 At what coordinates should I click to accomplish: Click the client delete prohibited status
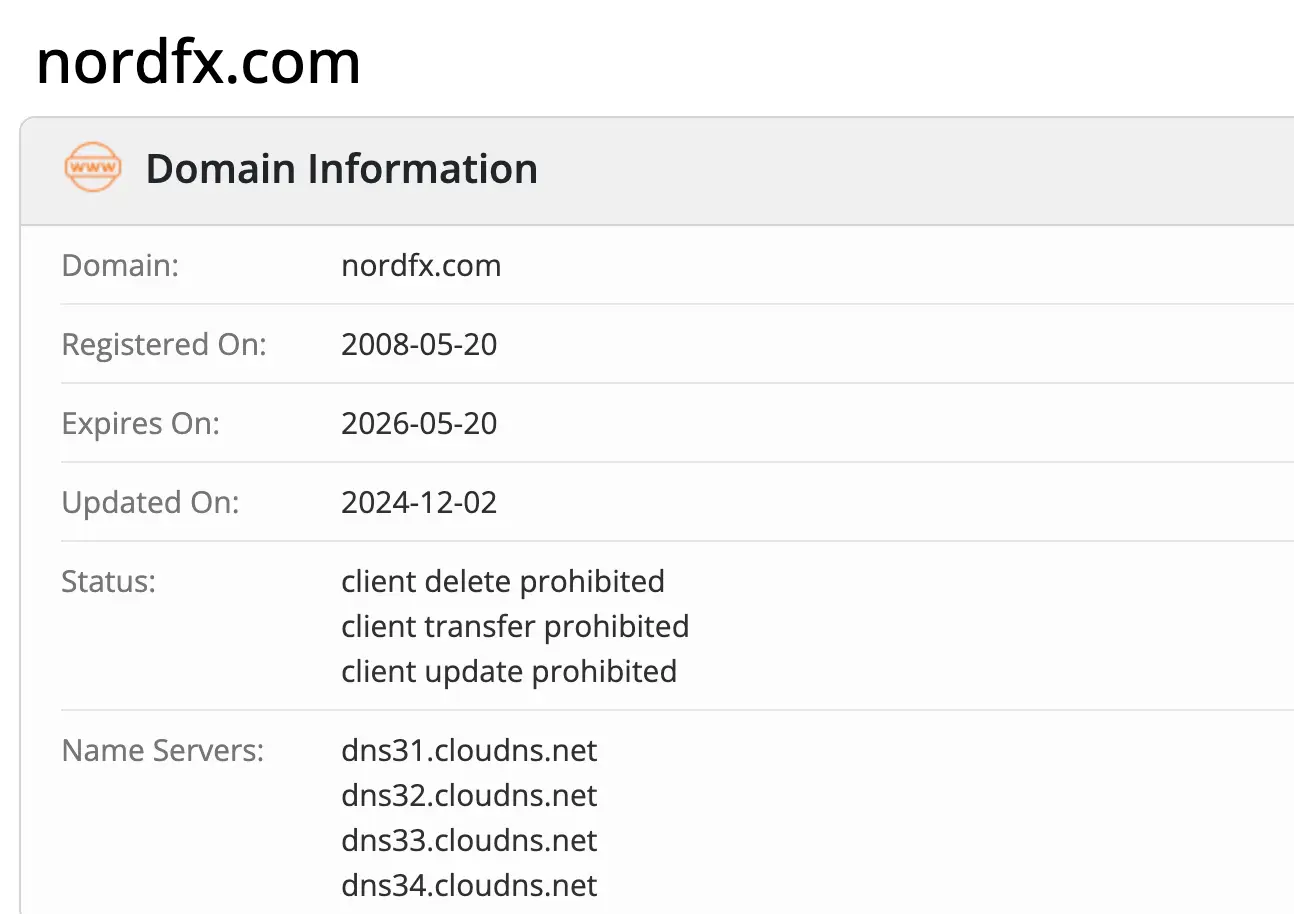(503, 582)
